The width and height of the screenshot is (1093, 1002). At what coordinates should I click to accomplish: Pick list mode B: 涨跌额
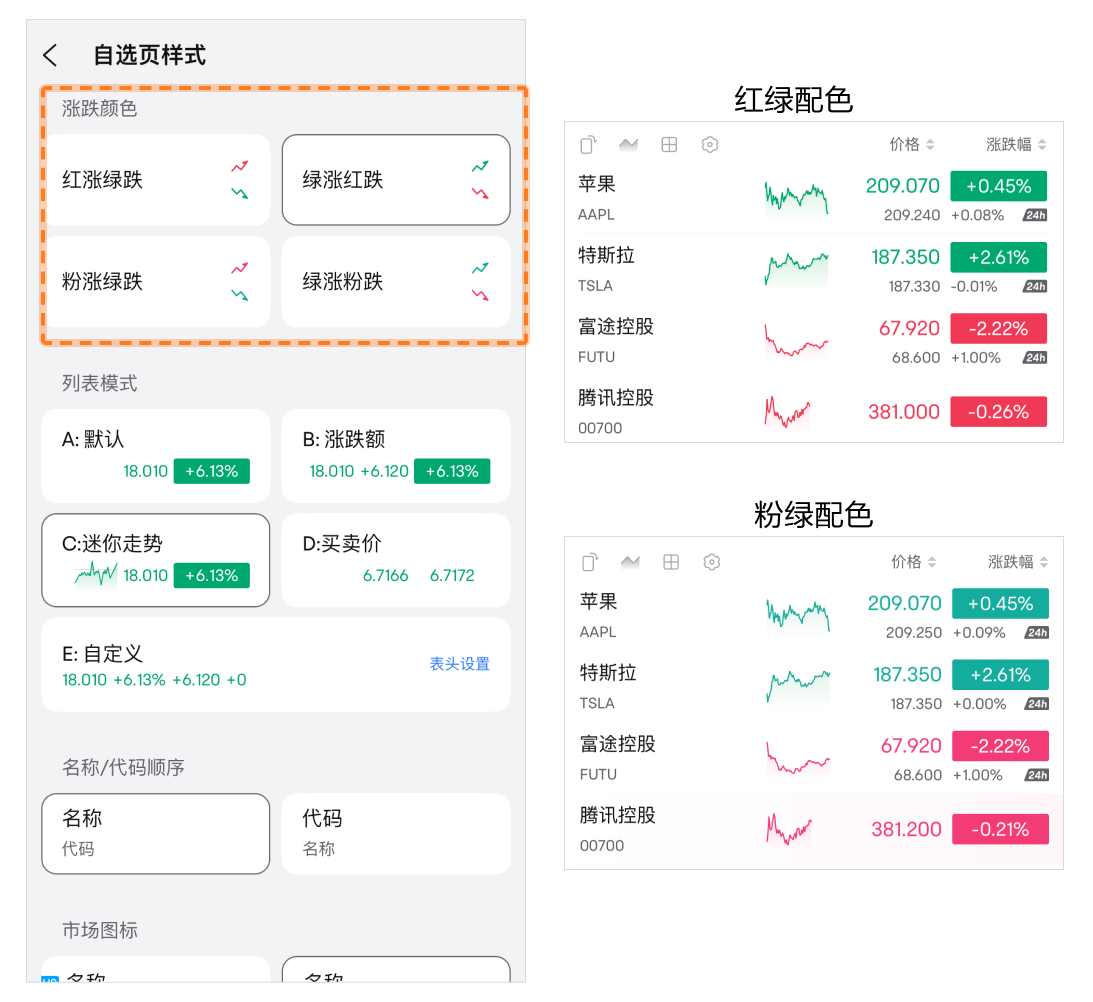click(x=396, y=456)
